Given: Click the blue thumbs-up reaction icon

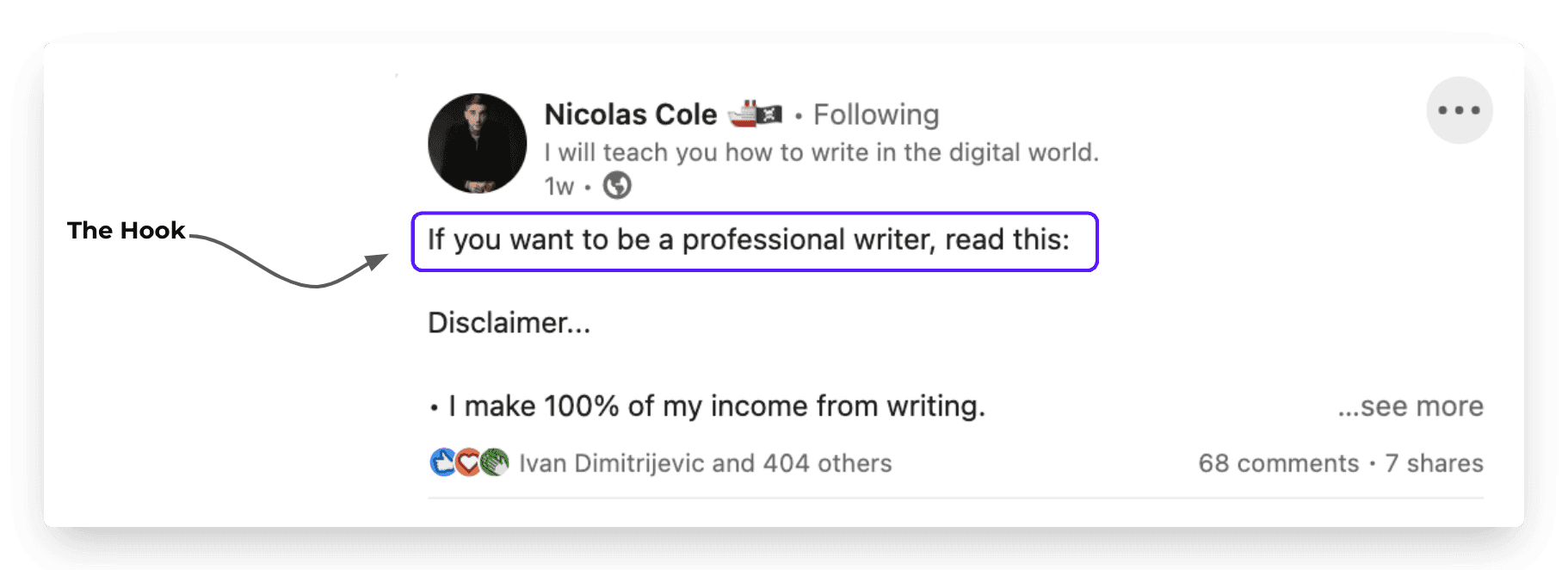Looking at the screenshot, I should pyautogui.click(x=442, y=462).
